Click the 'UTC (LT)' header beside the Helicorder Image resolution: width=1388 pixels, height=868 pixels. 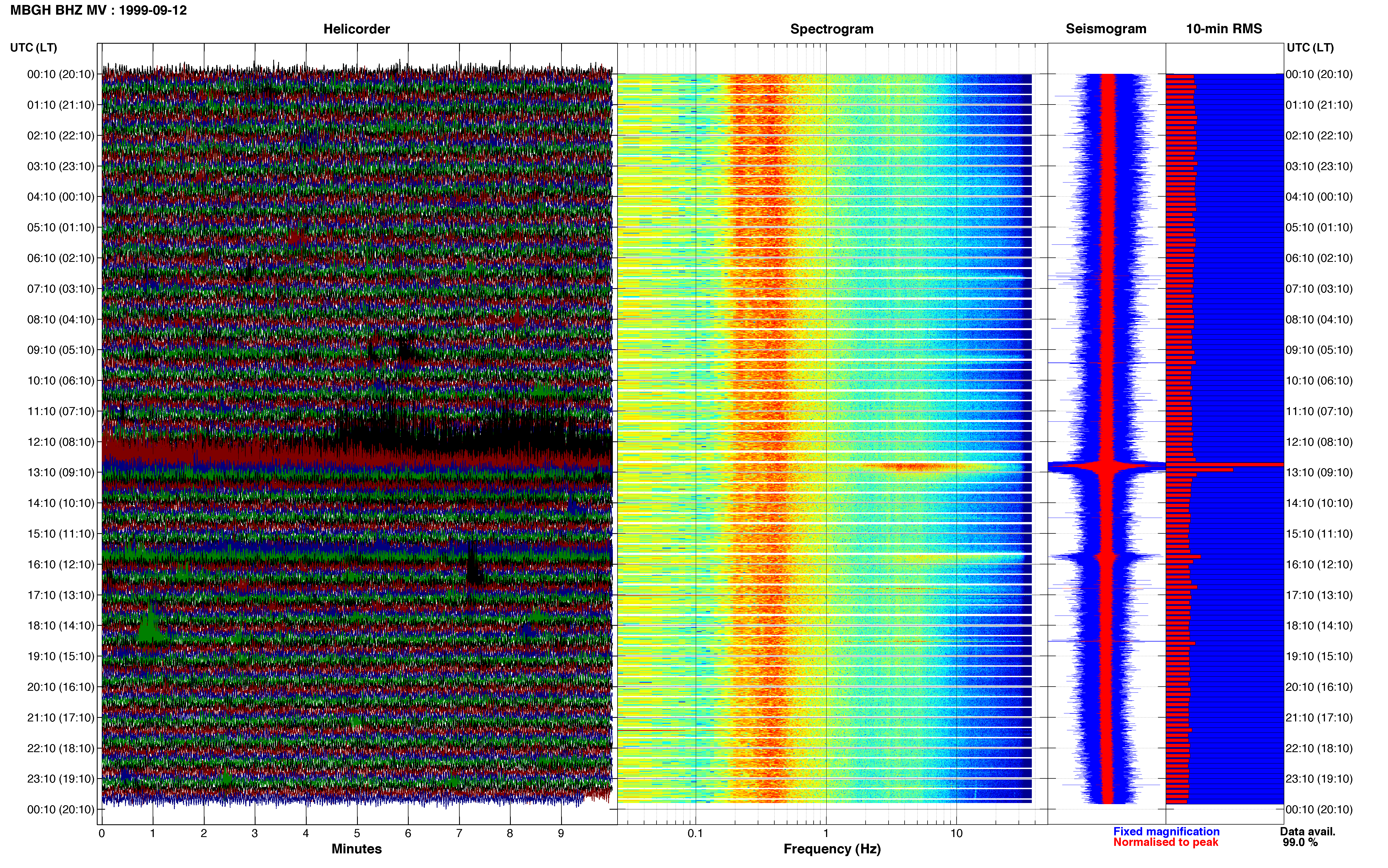point(34,47)
